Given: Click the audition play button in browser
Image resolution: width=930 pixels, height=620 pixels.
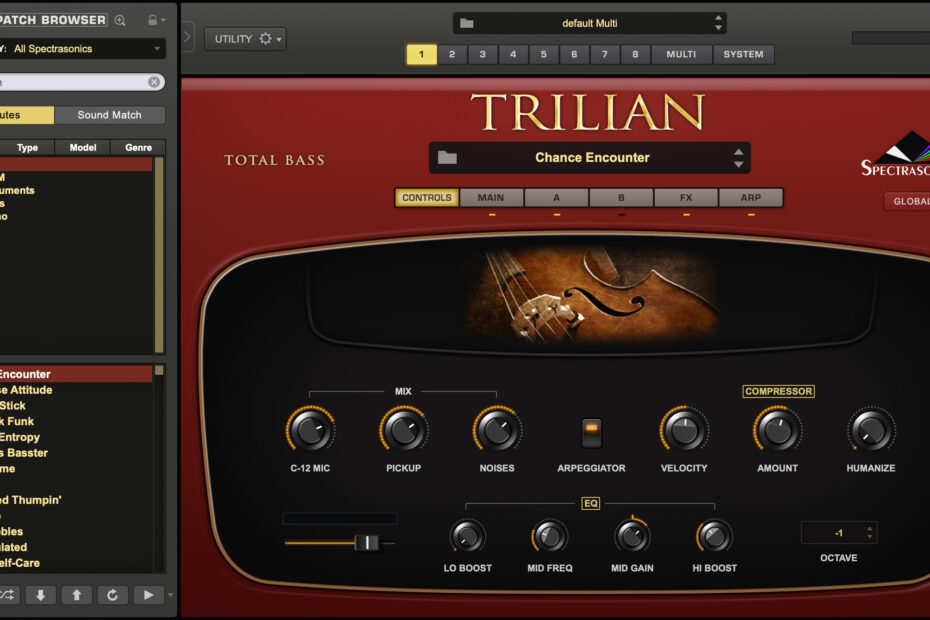Looking at the screenshot, I should click(148, 594).
